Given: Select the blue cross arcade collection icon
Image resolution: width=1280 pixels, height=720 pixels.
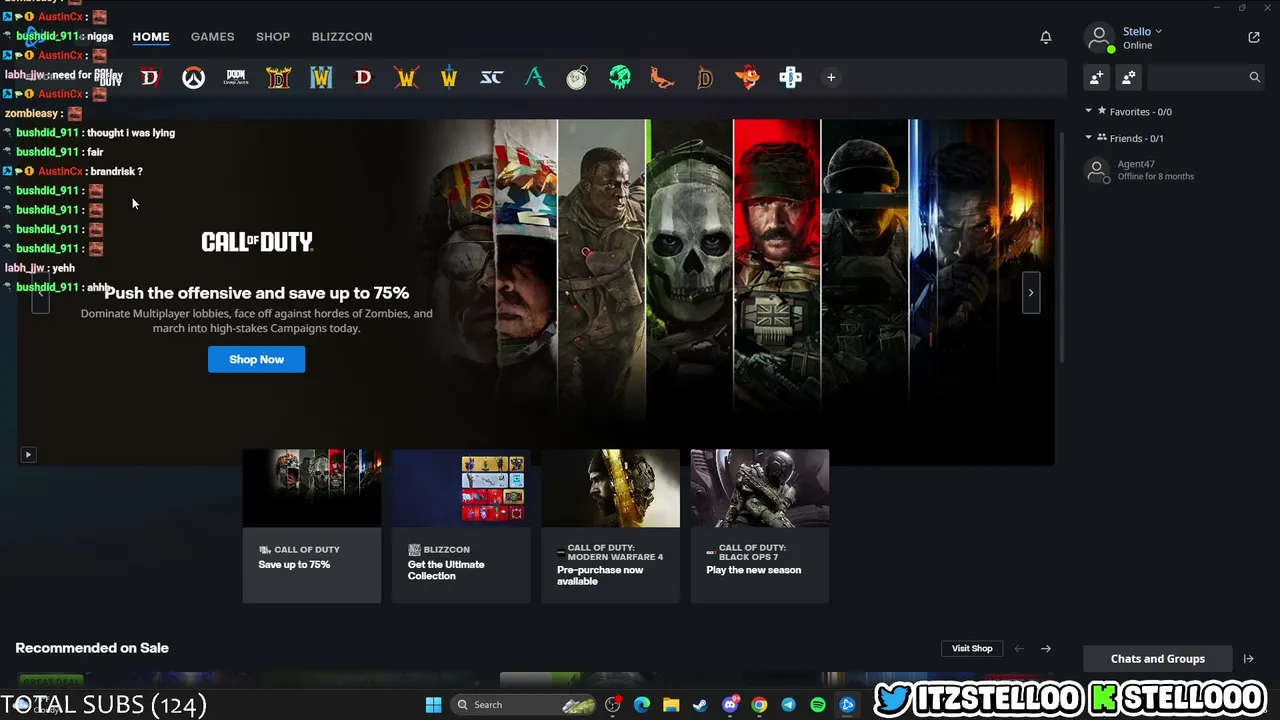Looking at the screenshot, I should tap(790, 77).
